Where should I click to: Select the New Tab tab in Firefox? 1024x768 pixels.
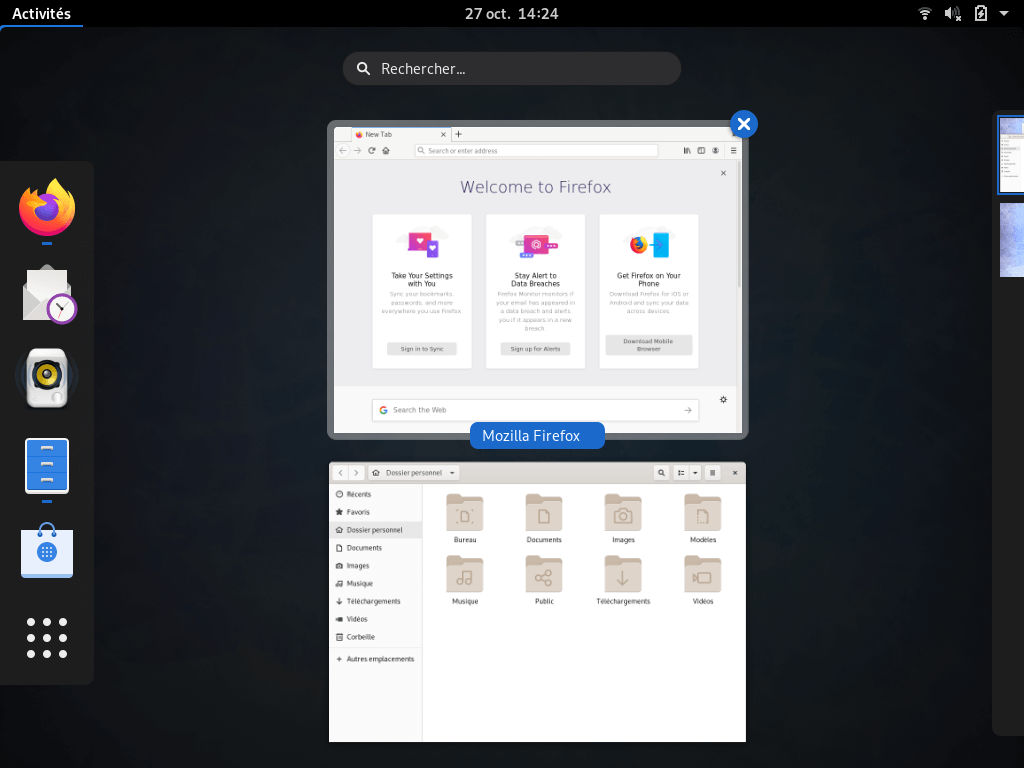pyautogui.click(x=400, y=135)
